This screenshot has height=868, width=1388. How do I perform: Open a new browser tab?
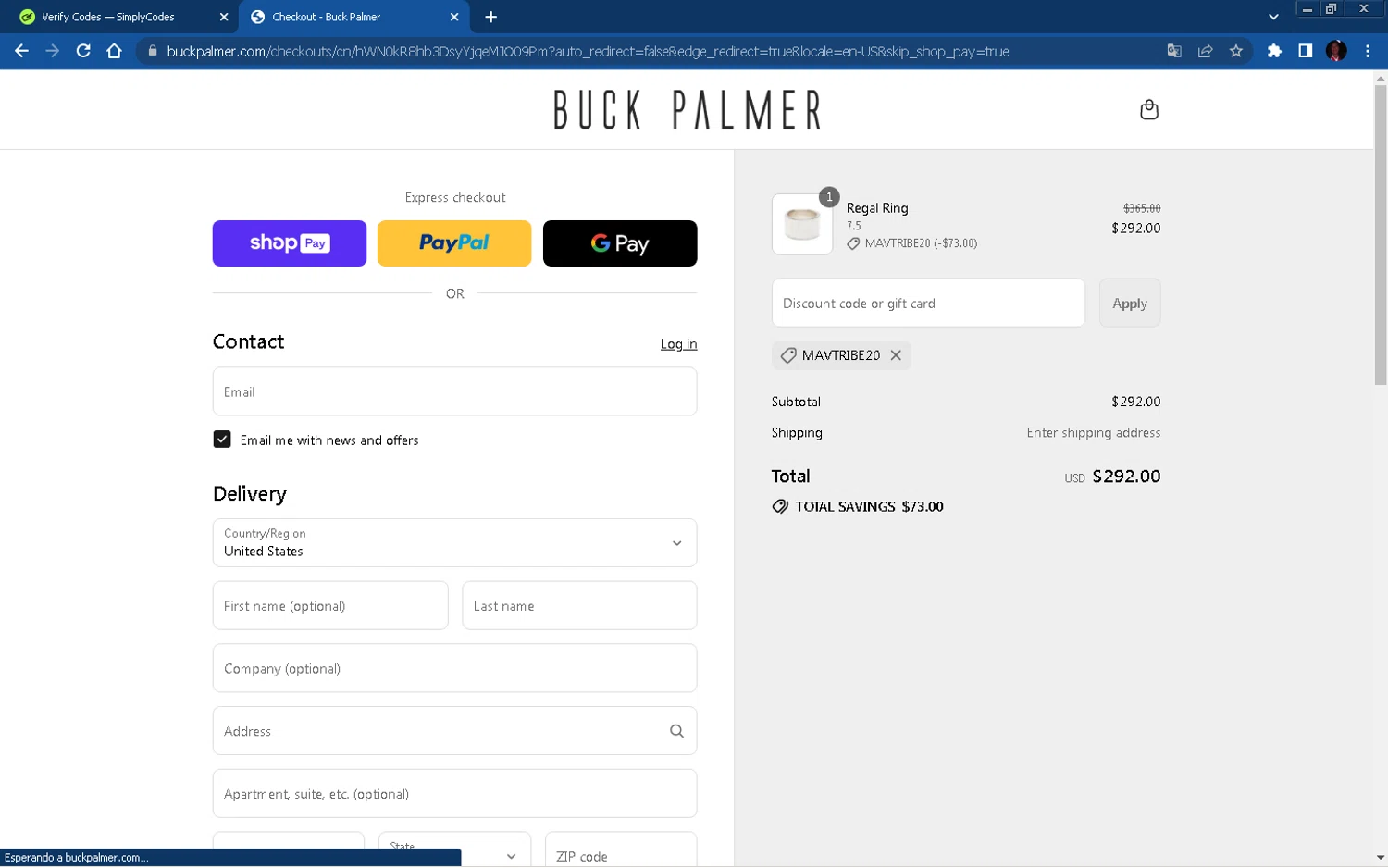[490, 17]
